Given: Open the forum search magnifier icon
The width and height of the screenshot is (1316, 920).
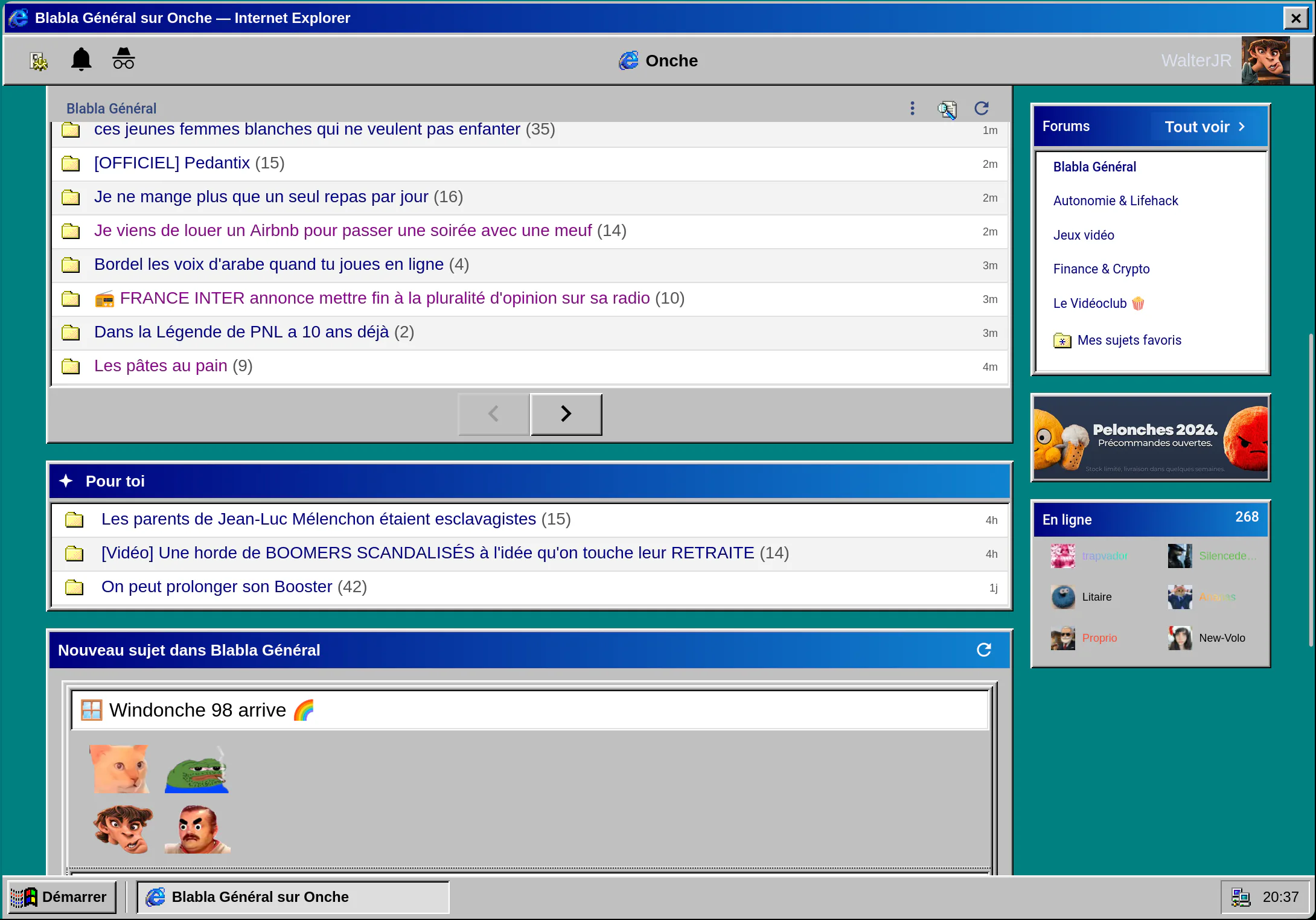Looking at the screenshot, I should (947, 109).
